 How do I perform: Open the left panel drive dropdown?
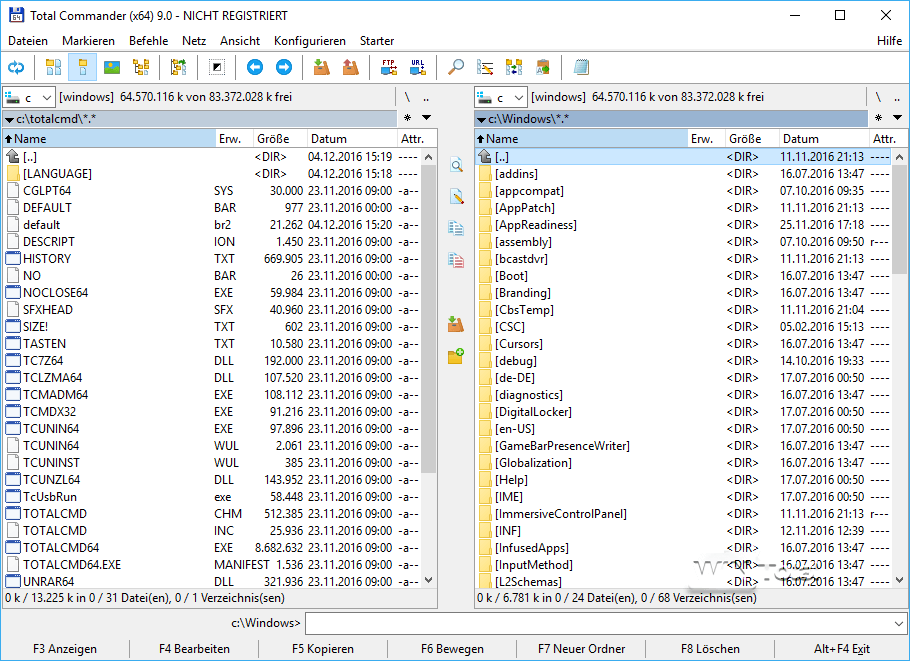coord(29,97)
